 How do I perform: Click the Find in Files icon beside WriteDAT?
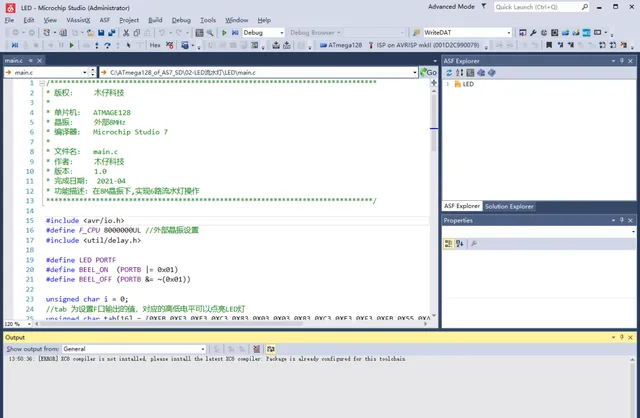[x=416, y=33]
